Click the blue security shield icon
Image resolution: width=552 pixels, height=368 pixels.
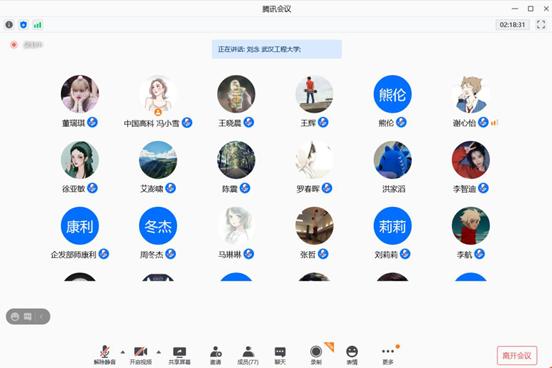23,25
